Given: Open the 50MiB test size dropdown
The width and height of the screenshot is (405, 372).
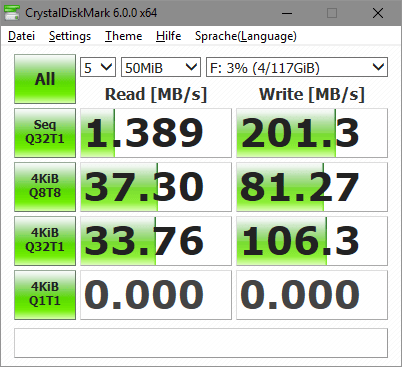Looking at the screenshot, I should 161,67.
